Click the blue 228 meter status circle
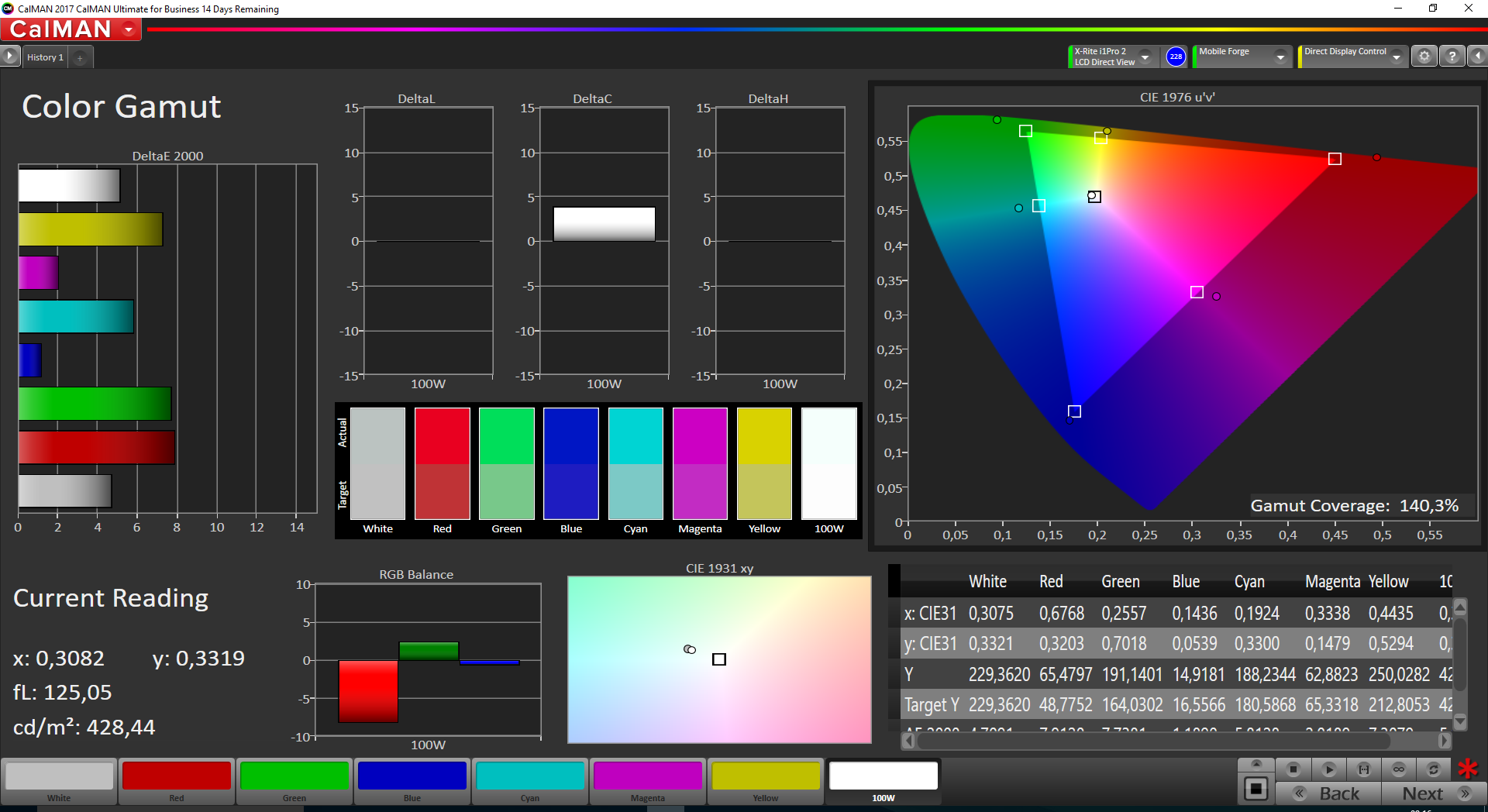 (1176, 57)
